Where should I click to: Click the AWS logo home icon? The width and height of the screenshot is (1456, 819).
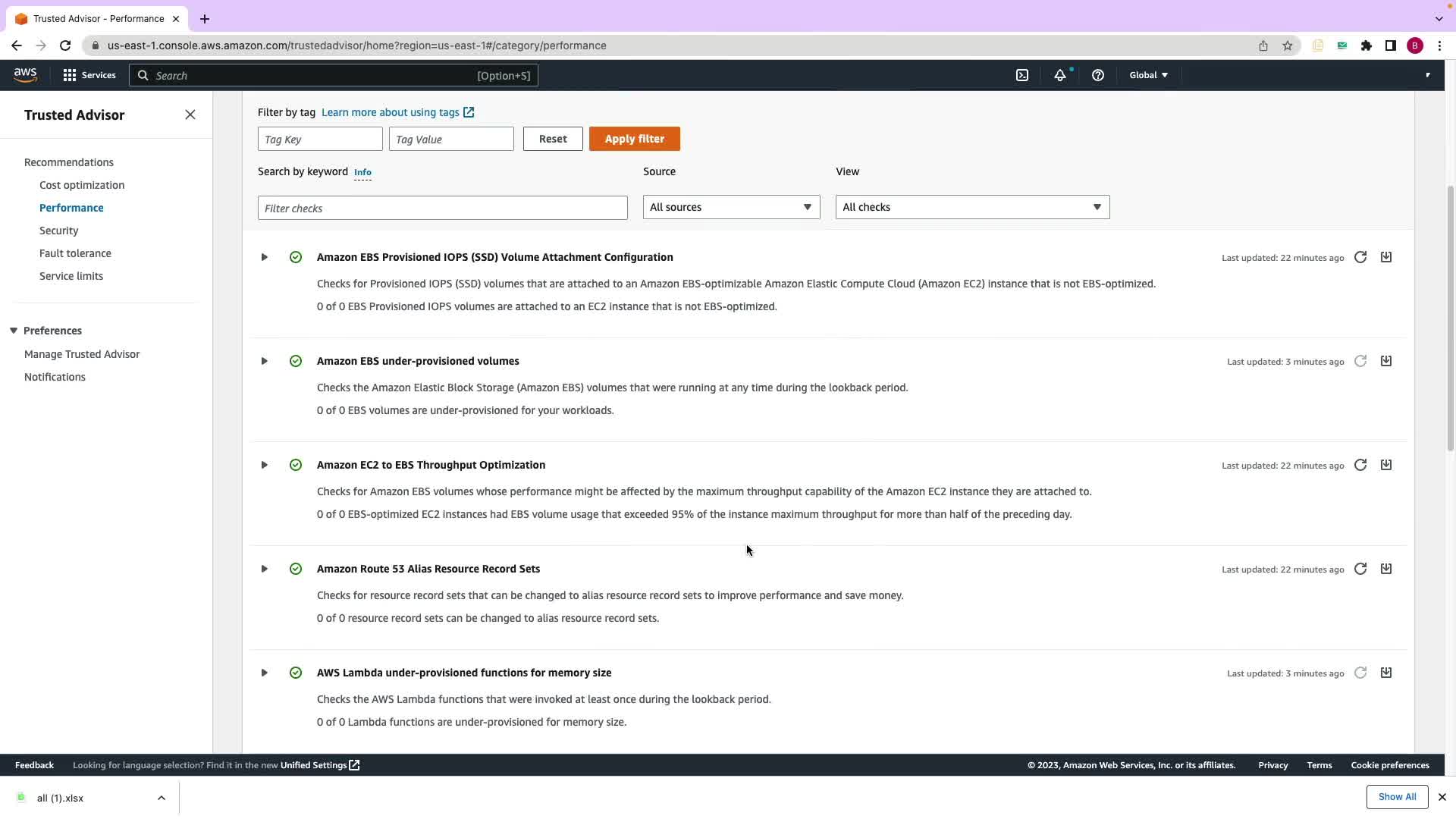coord(25,75)
